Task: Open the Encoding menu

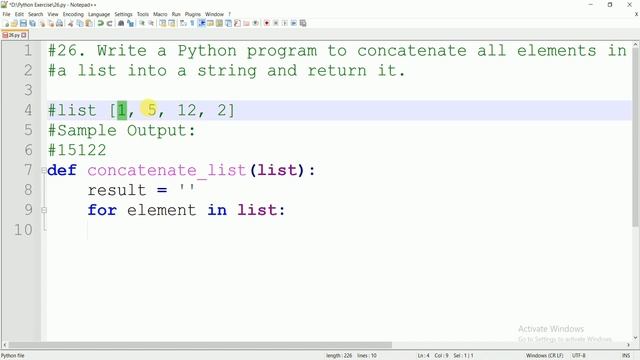Action: [73, 14]
